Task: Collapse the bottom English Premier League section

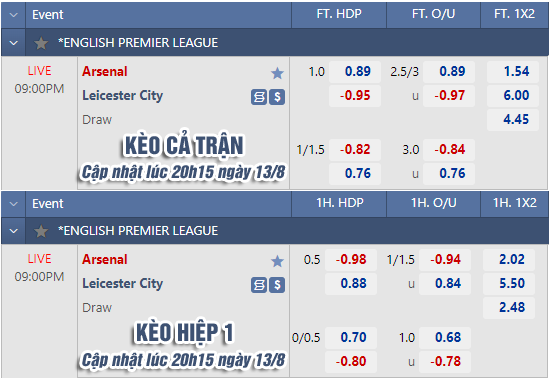Action: click(13, 231)
